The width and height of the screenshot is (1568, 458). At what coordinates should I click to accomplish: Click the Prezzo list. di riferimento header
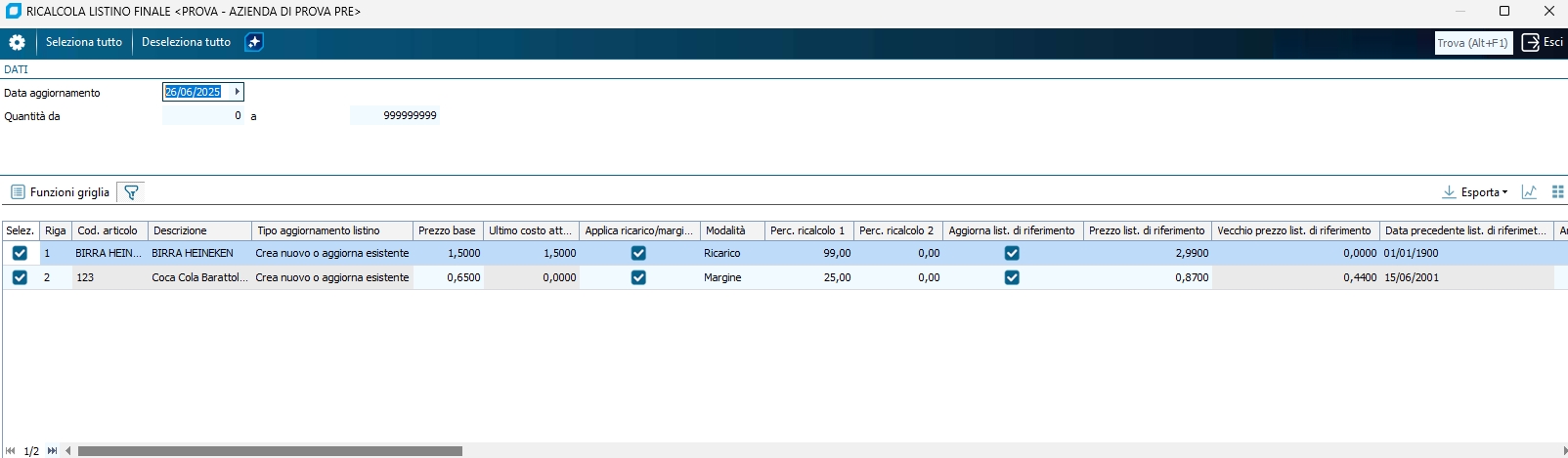coord(1148,230)
